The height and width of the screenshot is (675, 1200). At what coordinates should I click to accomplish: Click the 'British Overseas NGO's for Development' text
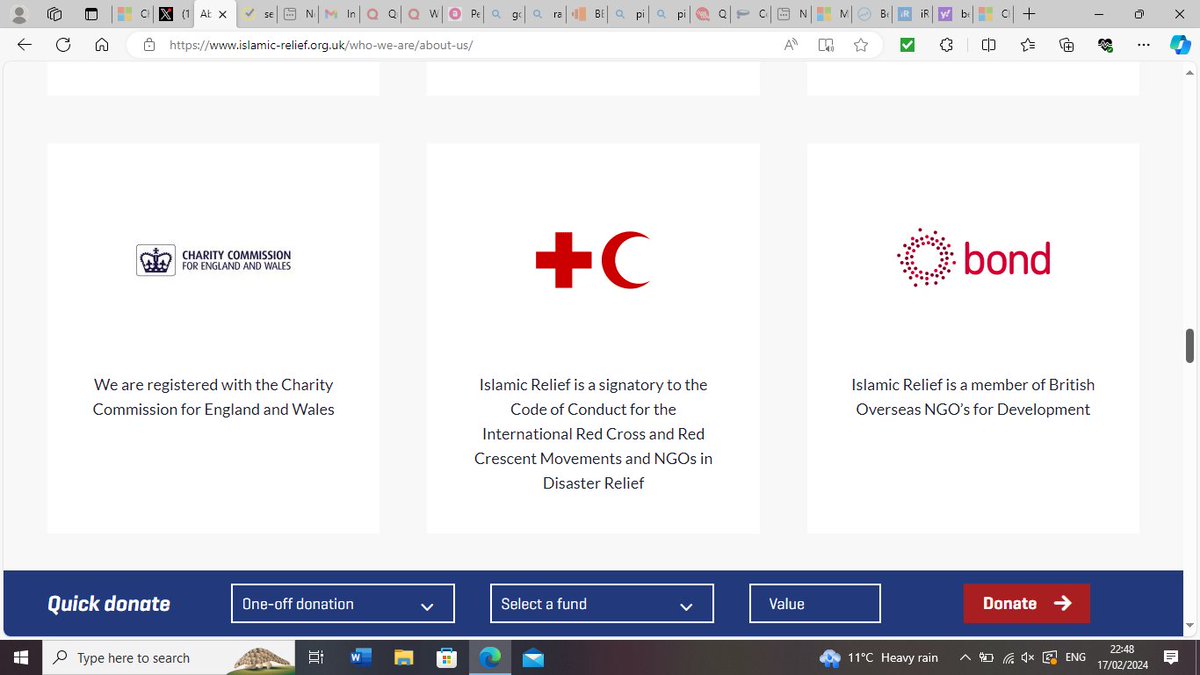point(973,397)
